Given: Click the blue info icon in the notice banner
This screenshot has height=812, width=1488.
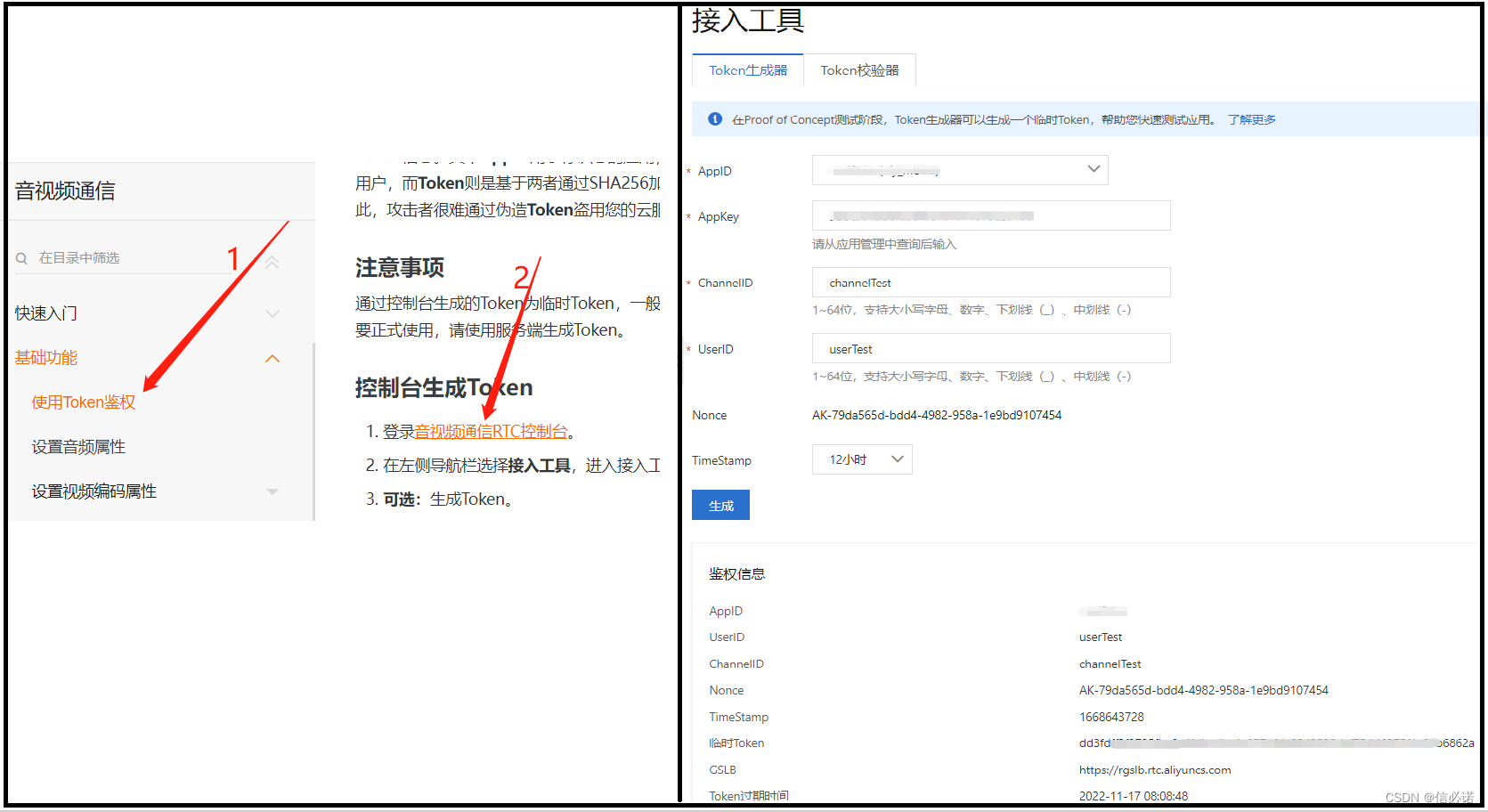Looking at the screenshot, I should (x=715, y=118).
